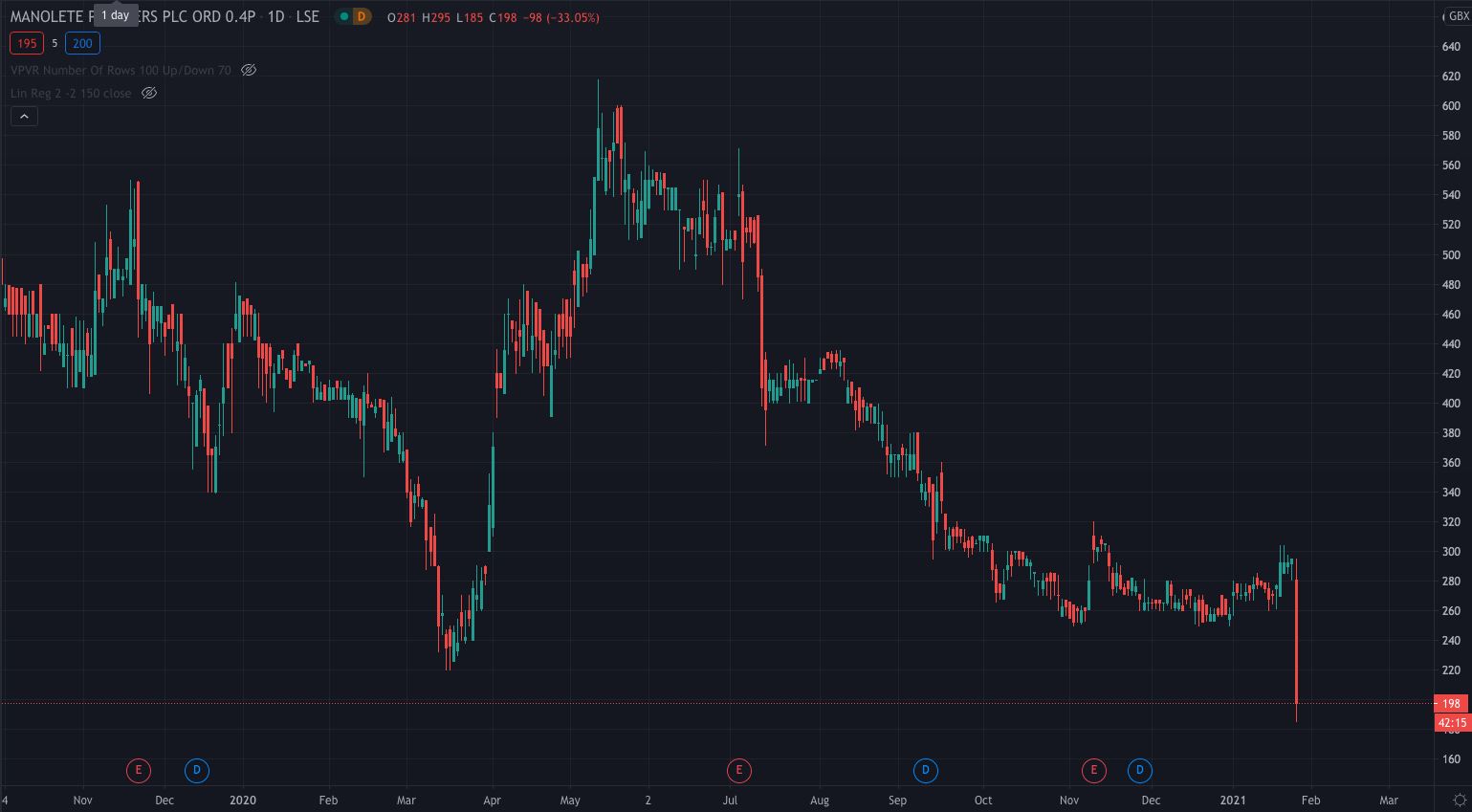1472x812 pixels.
Task: Click the red 198 current price label
Action: [1451, 703]
